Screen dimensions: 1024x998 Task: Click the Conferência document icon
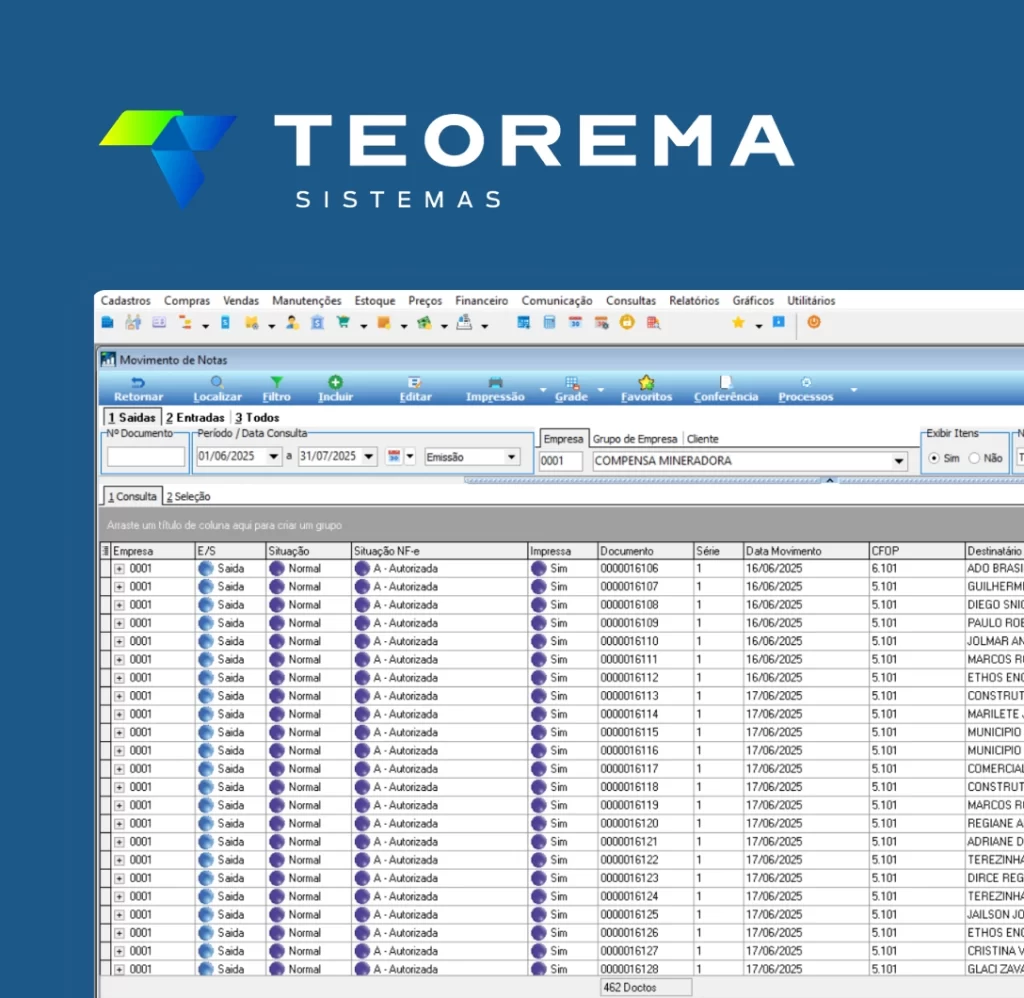click(726, 382)
